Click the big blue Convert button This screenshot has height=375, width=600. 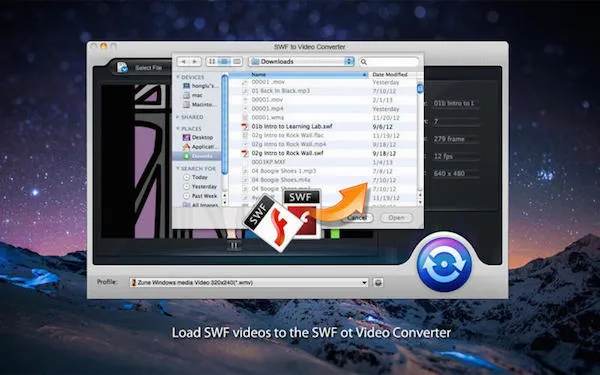click(x=444, y=264)
